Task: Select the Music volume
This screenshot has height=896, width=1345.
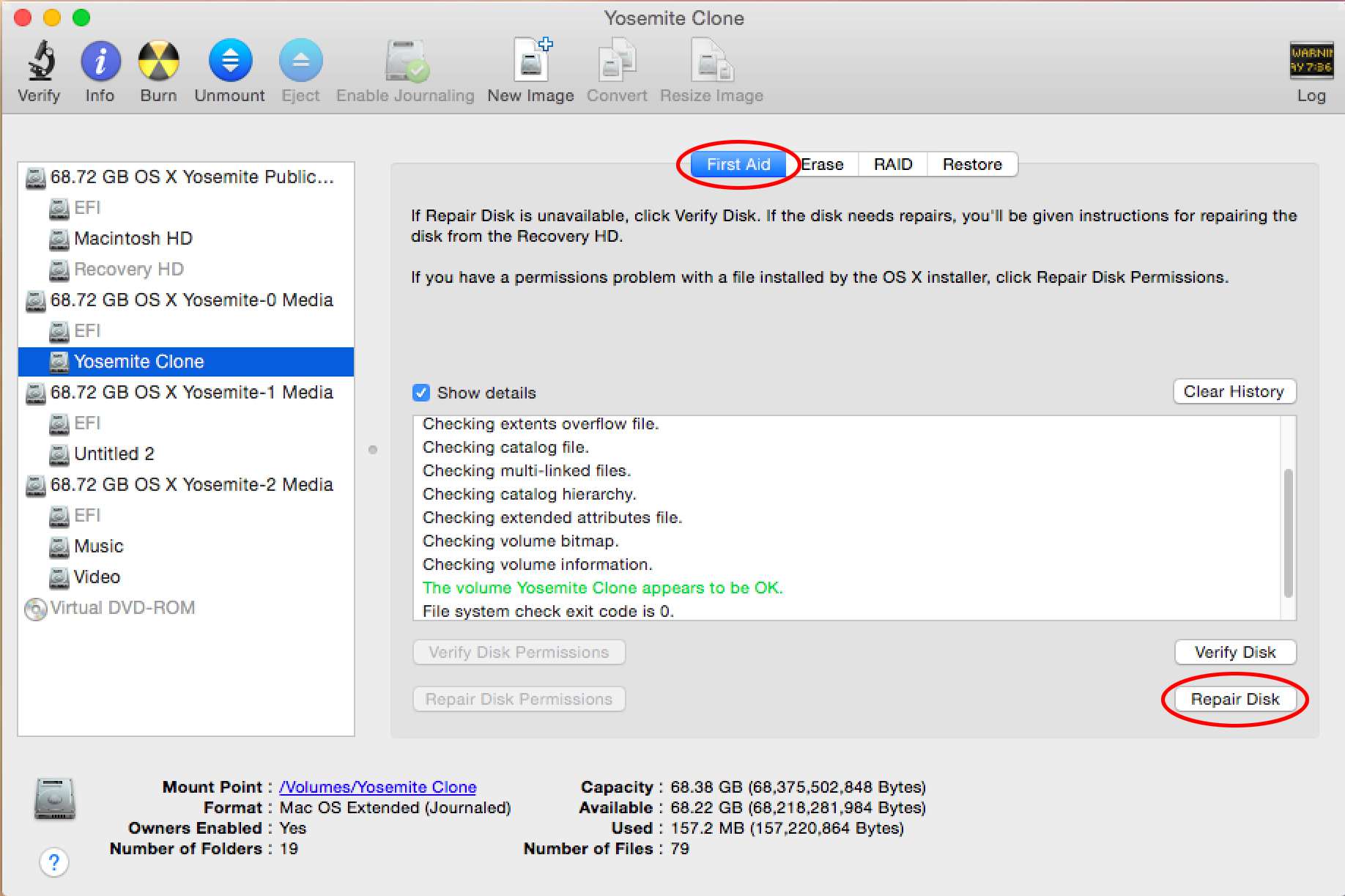Action: (186, 547)
